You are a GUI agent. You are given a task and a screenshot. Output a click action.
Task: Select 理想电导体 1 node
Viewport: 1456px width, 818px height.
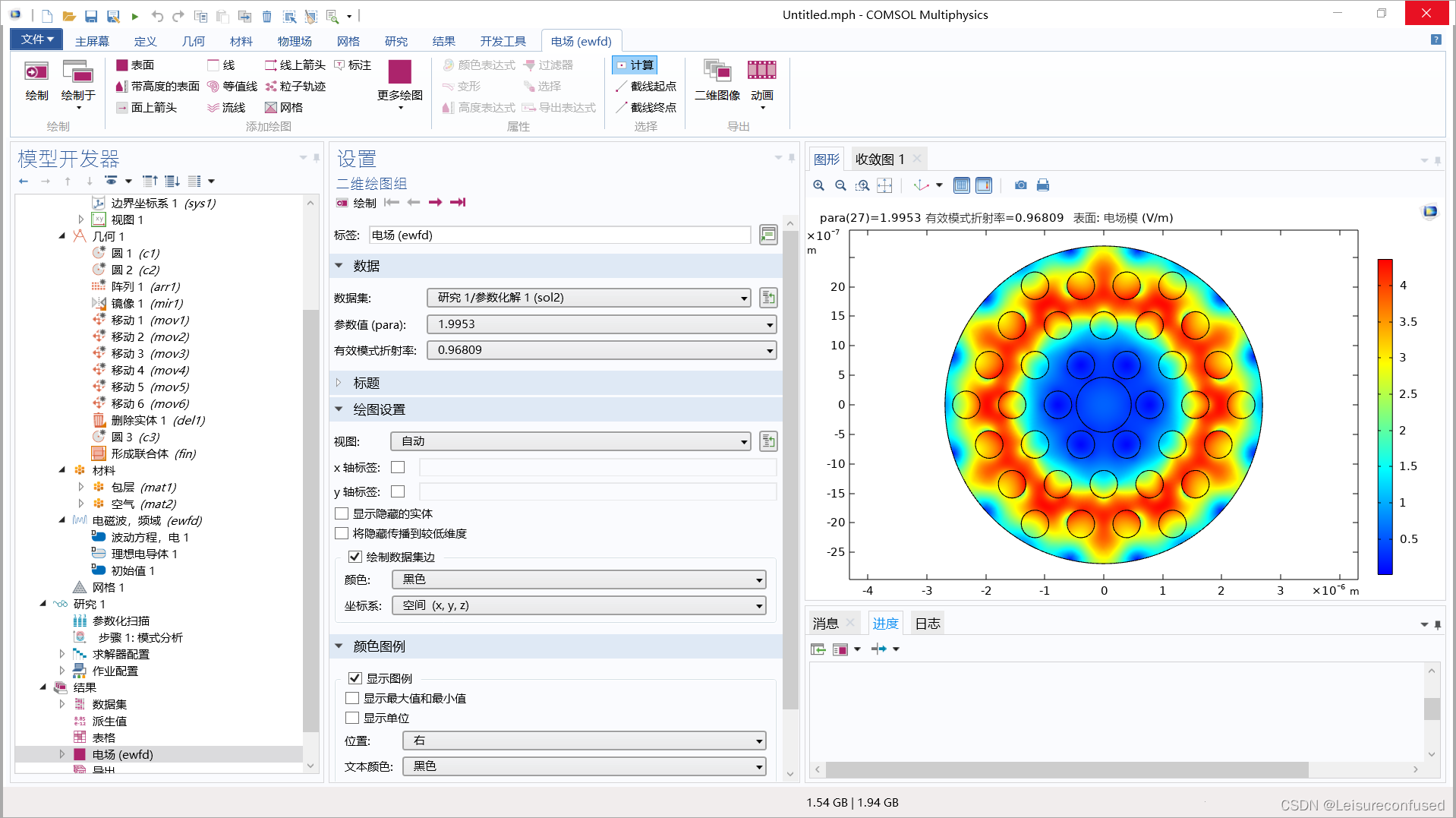coord(143,554)
